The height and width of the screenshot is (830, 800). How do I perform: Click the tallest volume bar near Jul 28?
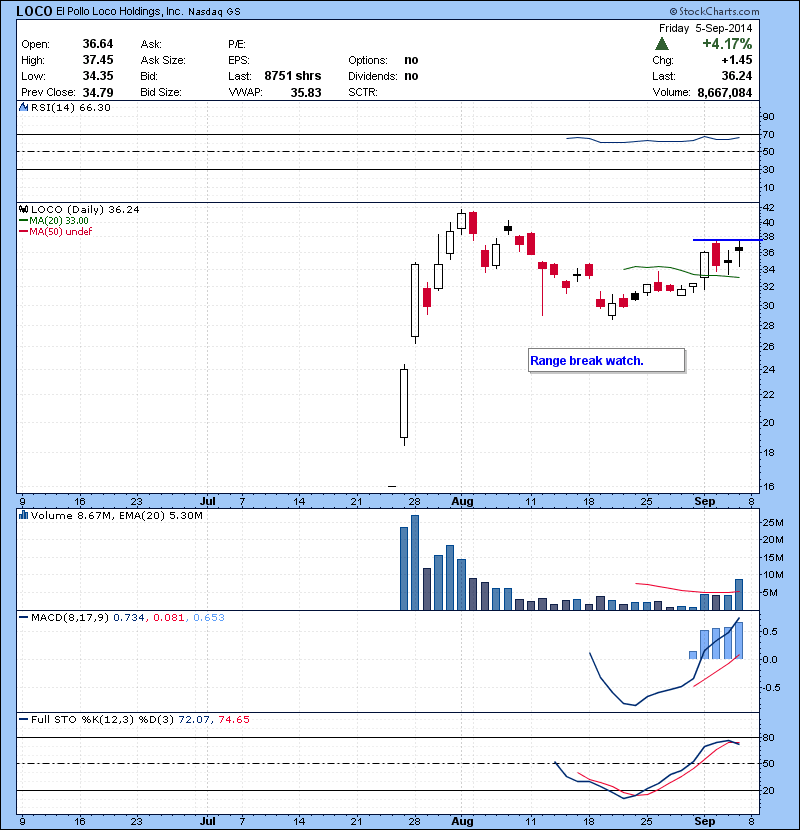click(415, 563)
